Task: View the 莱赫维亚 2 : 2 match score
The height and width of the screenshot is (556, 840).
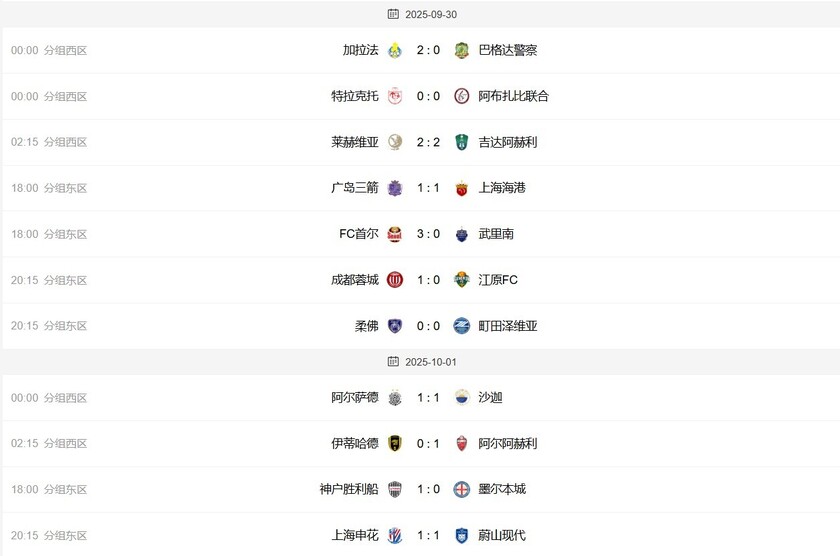Action: pyautogui.click(x=428, y=142)
